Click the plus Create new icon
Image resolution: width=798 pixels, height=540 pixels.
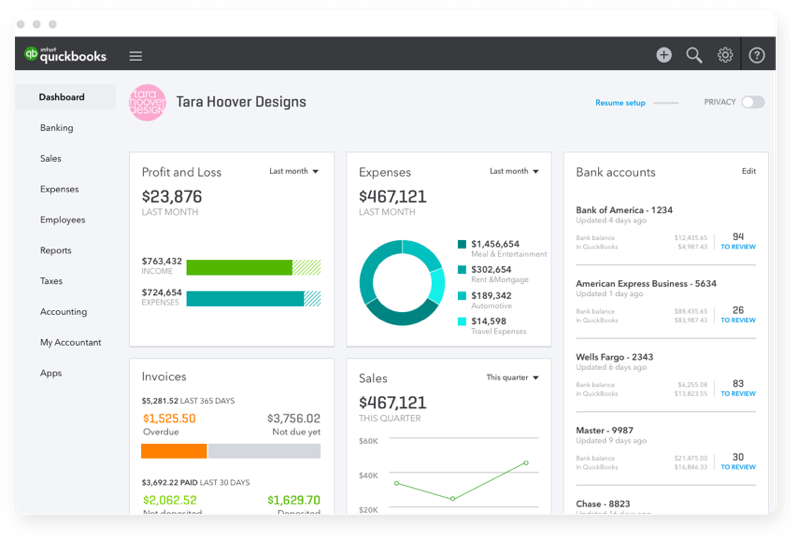click(664, 55)
